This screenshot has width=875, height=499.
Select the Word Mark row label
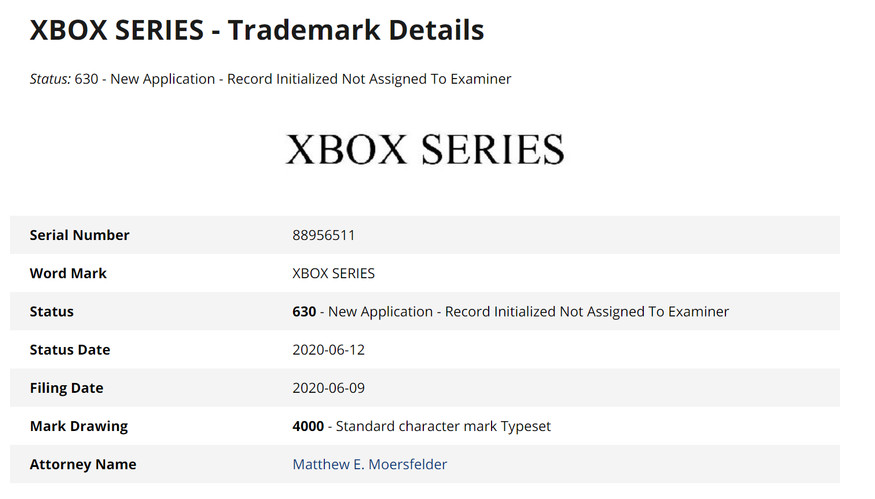pyautogui.click(x=68, y=273)
